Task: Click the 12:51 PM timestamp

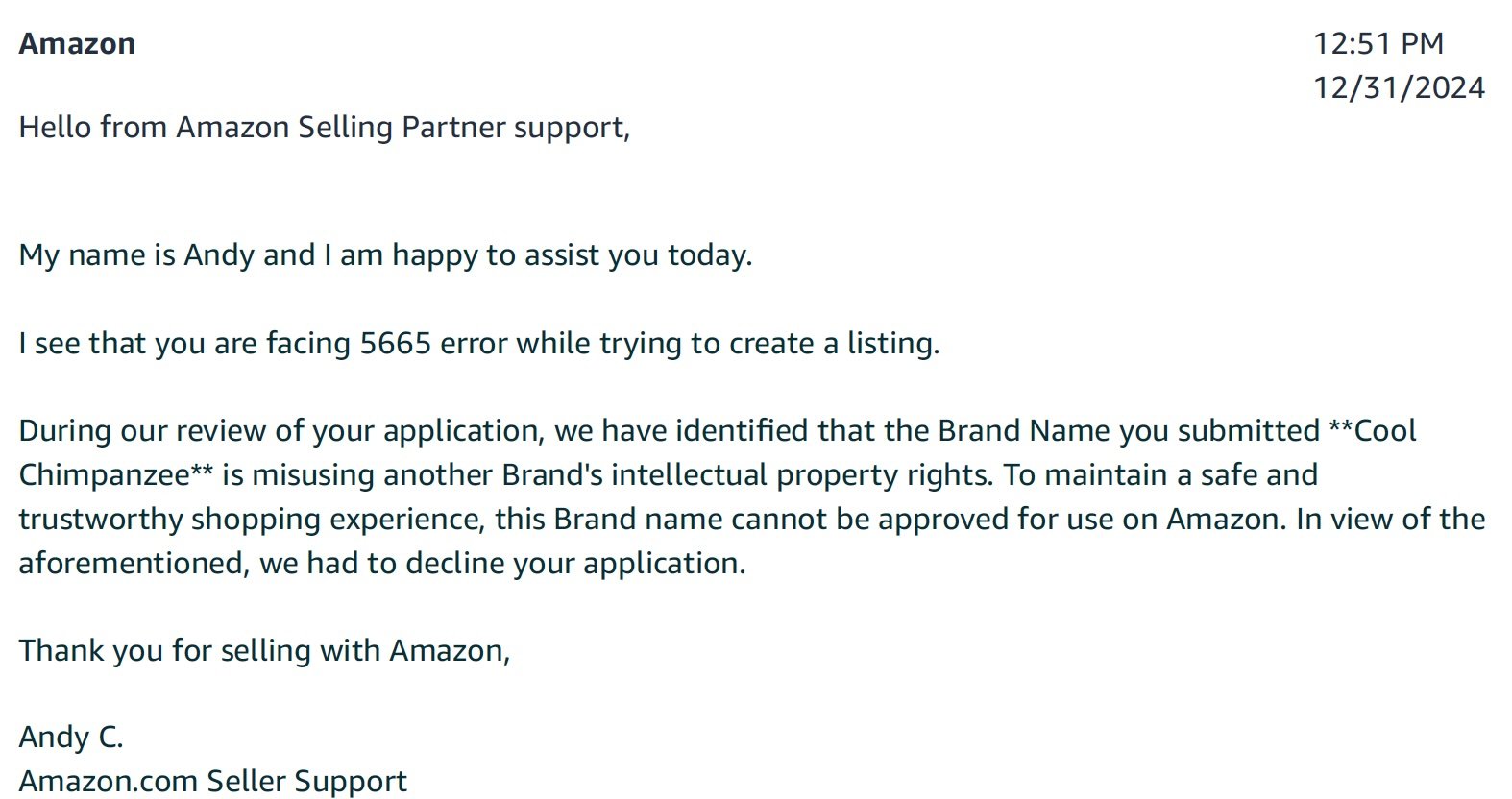Action: [x=1378, y=44]
